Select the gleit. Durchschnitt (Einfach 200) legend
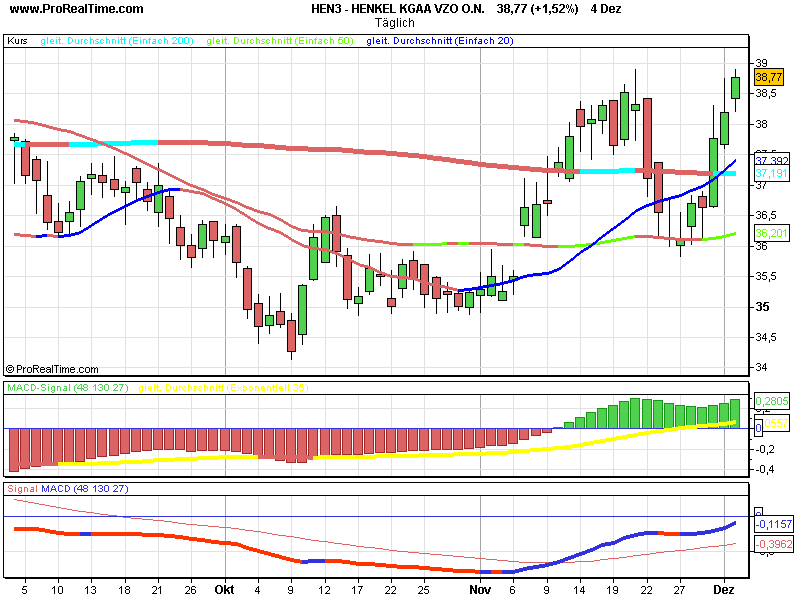800x600 pixels. [117, 41]
